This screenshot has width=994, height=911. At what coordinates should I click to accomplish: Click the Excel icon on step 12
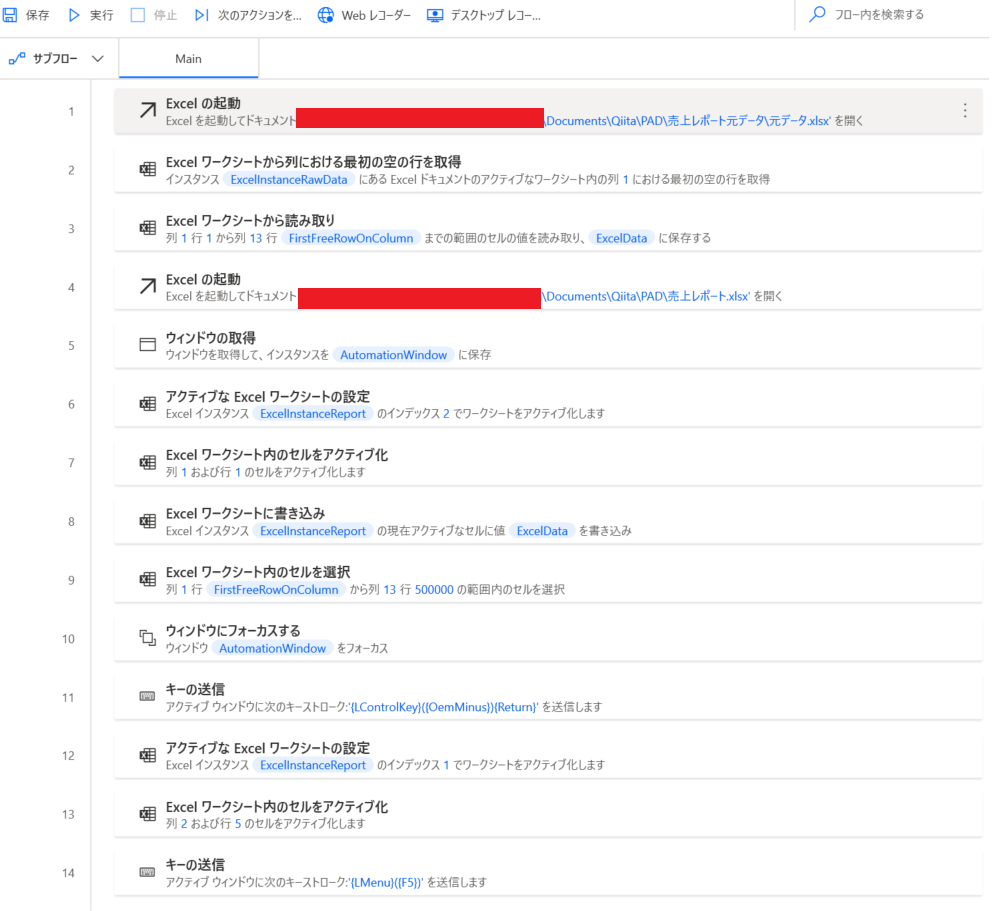click(147, 754)
